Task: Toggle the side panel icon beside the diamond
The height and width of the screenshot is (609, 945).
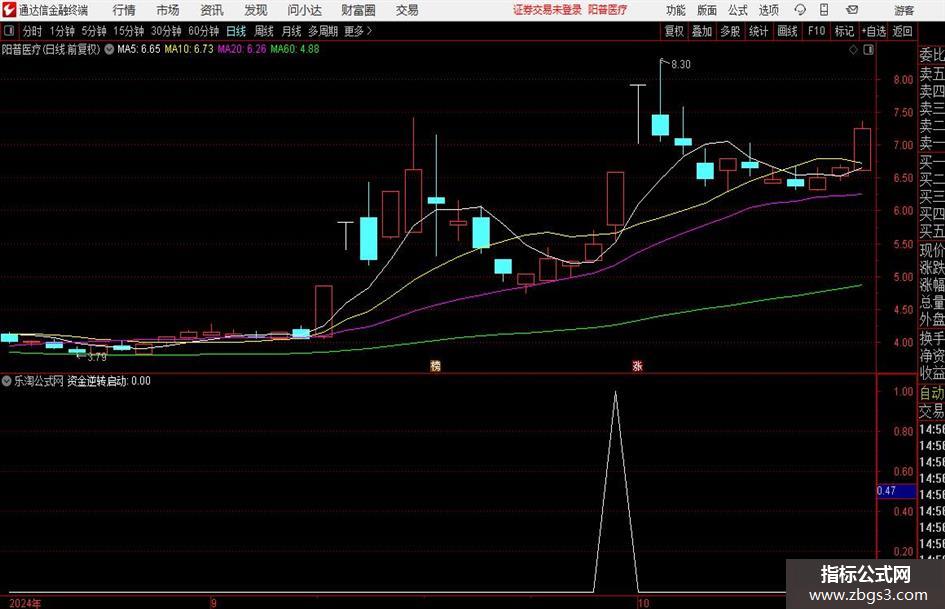Action: 868,50
